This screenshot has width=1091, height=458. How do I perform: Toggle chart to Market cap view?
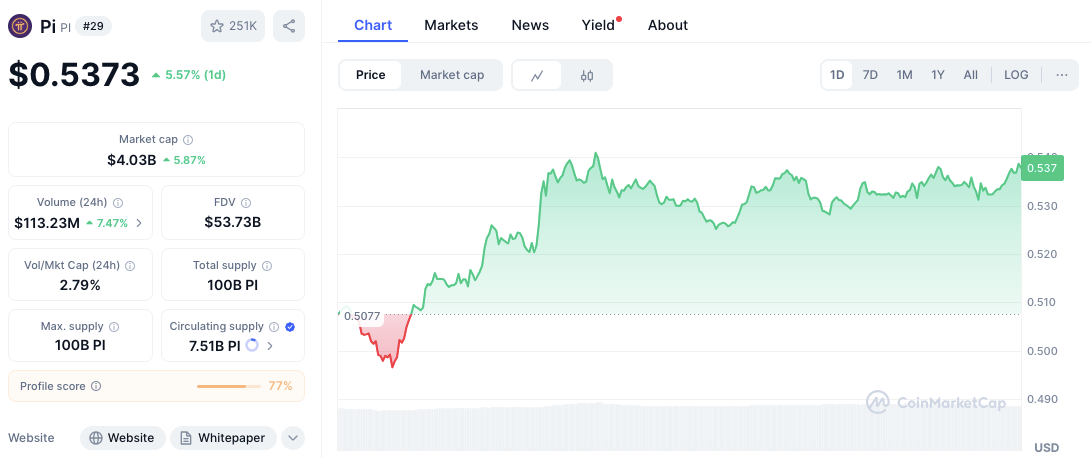[x=452, y=75]
